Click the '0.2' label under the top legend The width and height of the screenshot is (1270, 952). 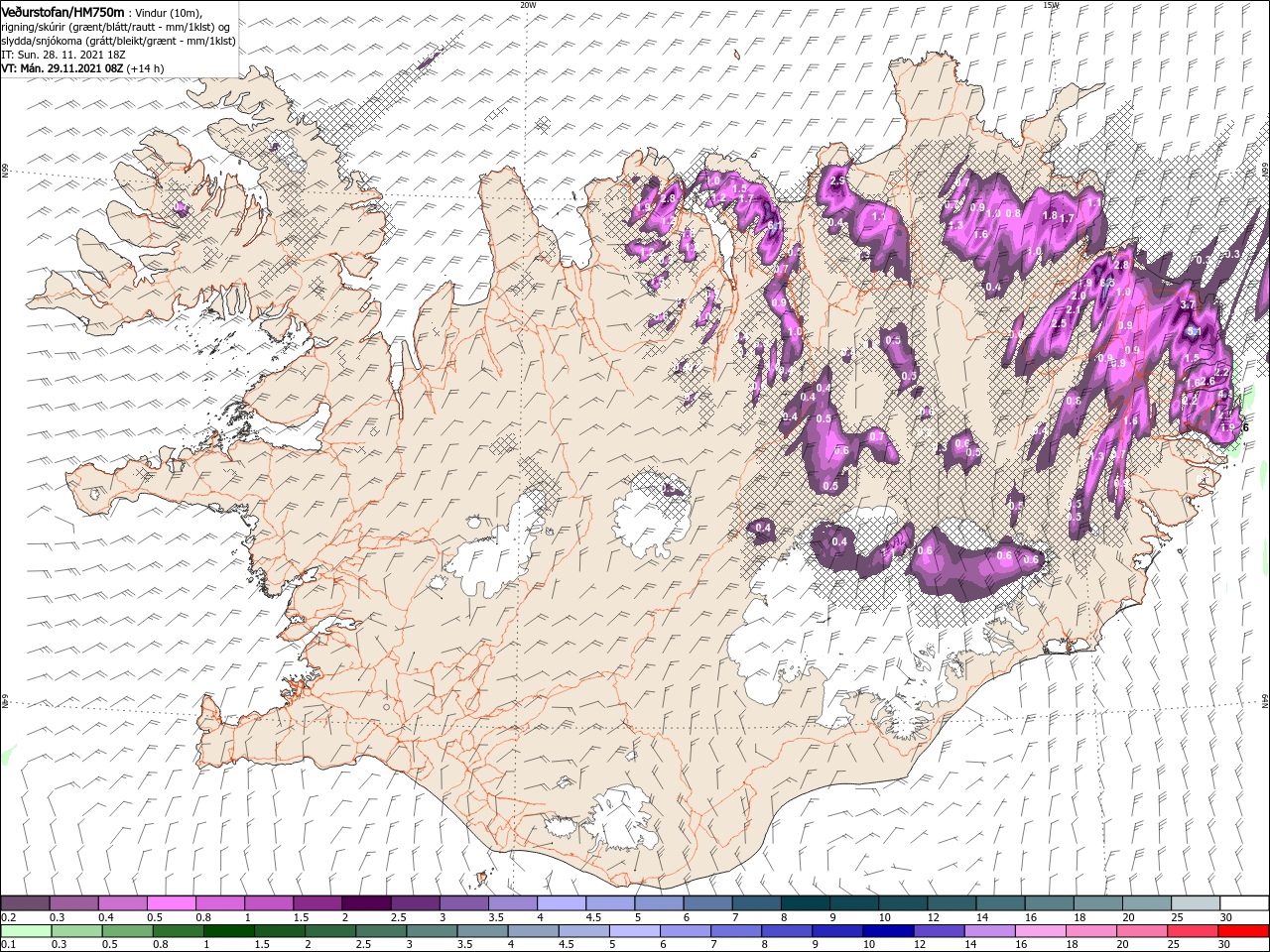[x=7, y=917]
